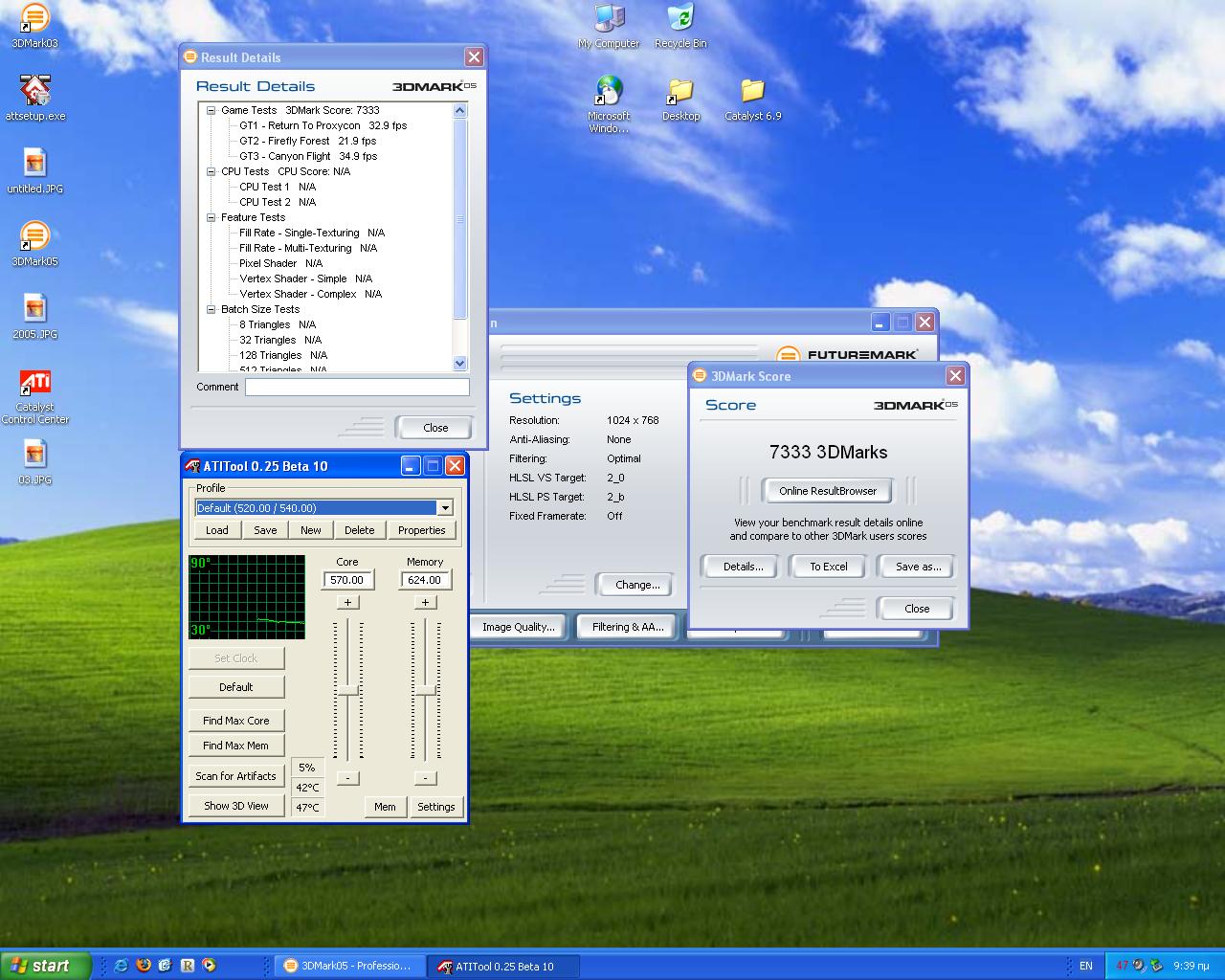Select 'GT1 - Return To Proxycon' result row
The height and width of the screenshot is (980, 1225).
[323, 125]
